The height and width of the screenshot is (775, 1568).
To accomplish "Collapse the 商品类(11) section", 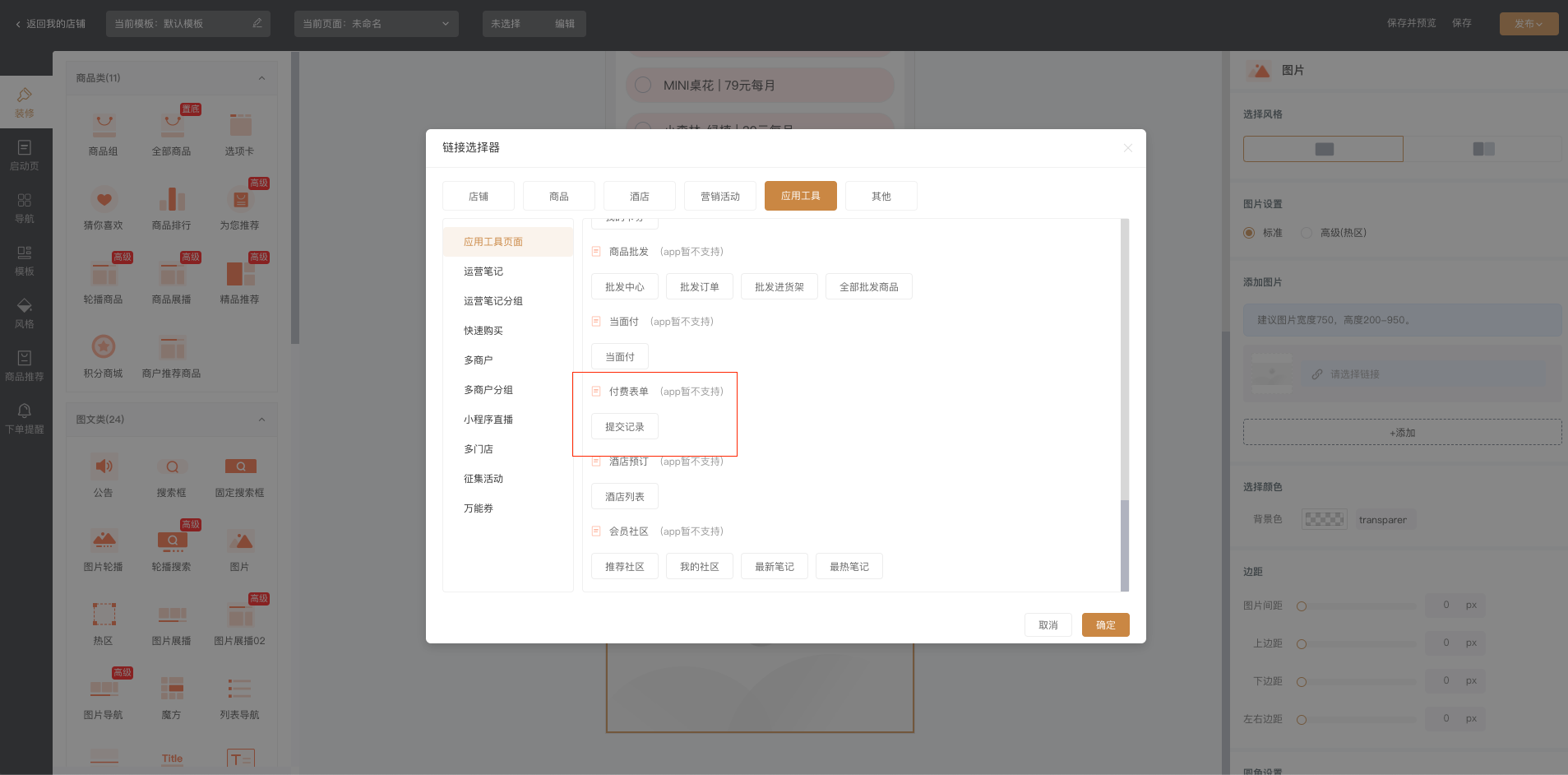I will pos(261,78).
